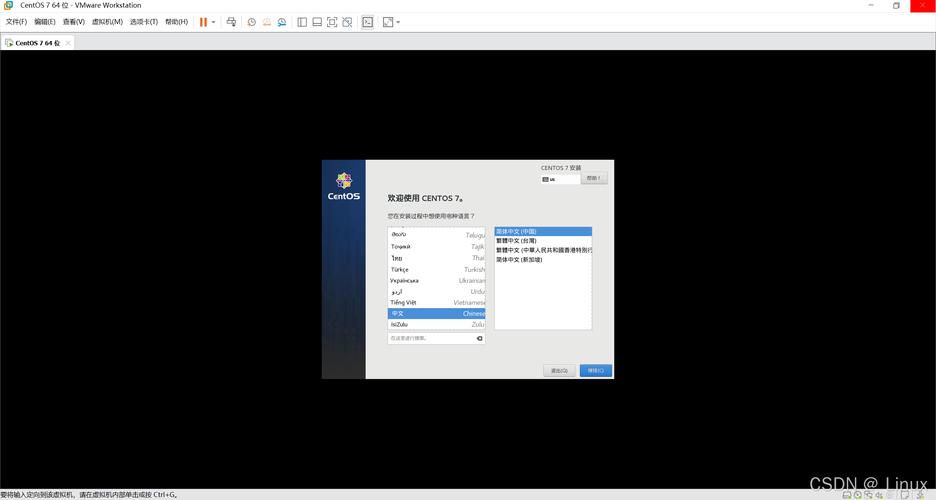Viewport: 936px width, 500px height.
Task: Click the language search input field
Action: [x=430, y=338]
